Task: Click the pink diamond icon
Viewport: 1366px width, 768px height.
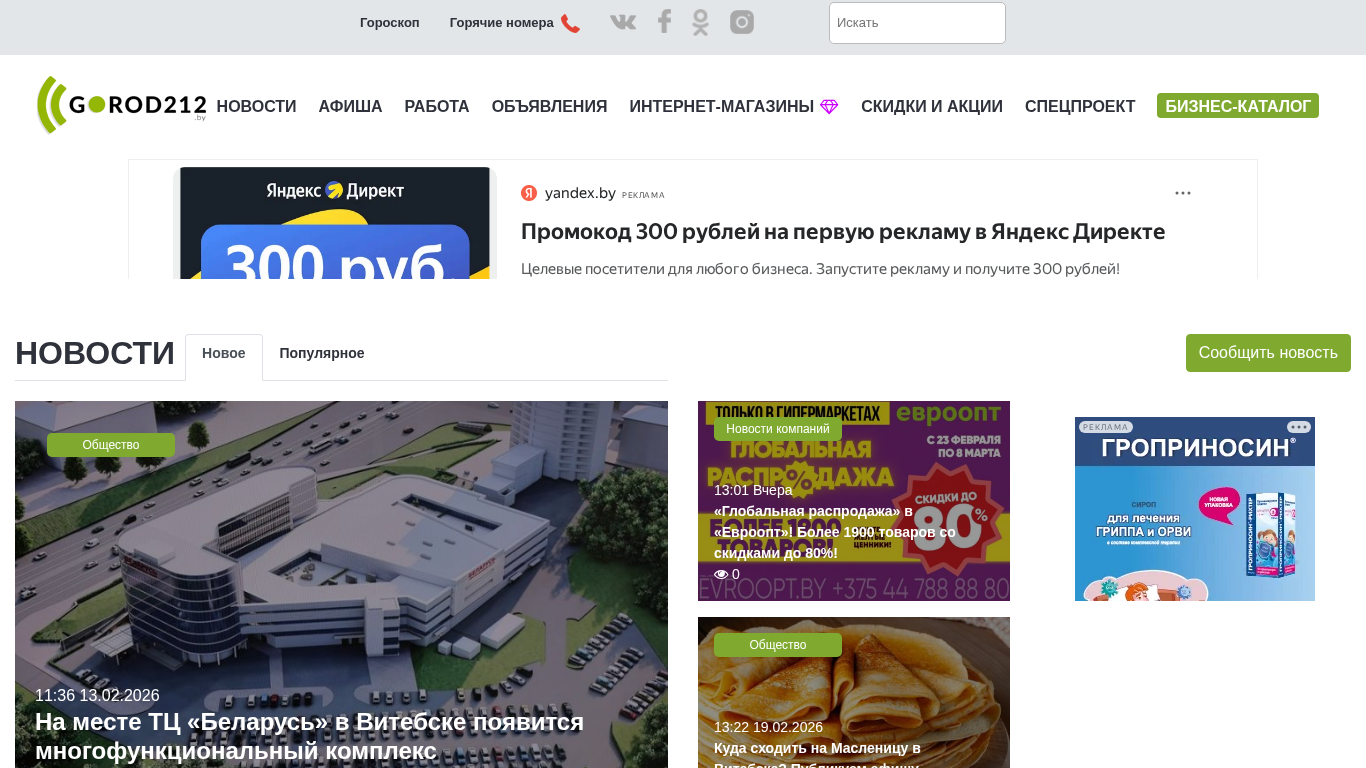Action: click(x=829, y=107)
